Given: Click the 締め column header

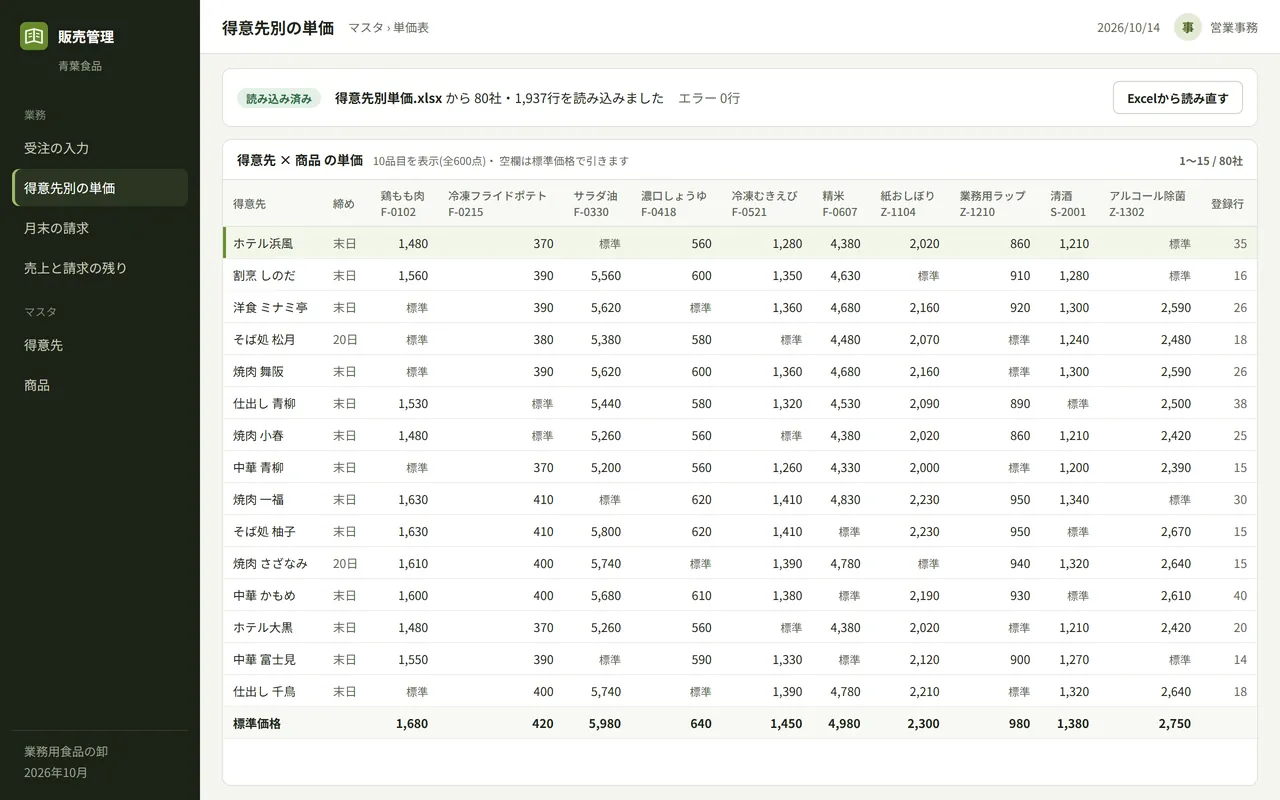Looking at the screenshot, I should [344, 203].
